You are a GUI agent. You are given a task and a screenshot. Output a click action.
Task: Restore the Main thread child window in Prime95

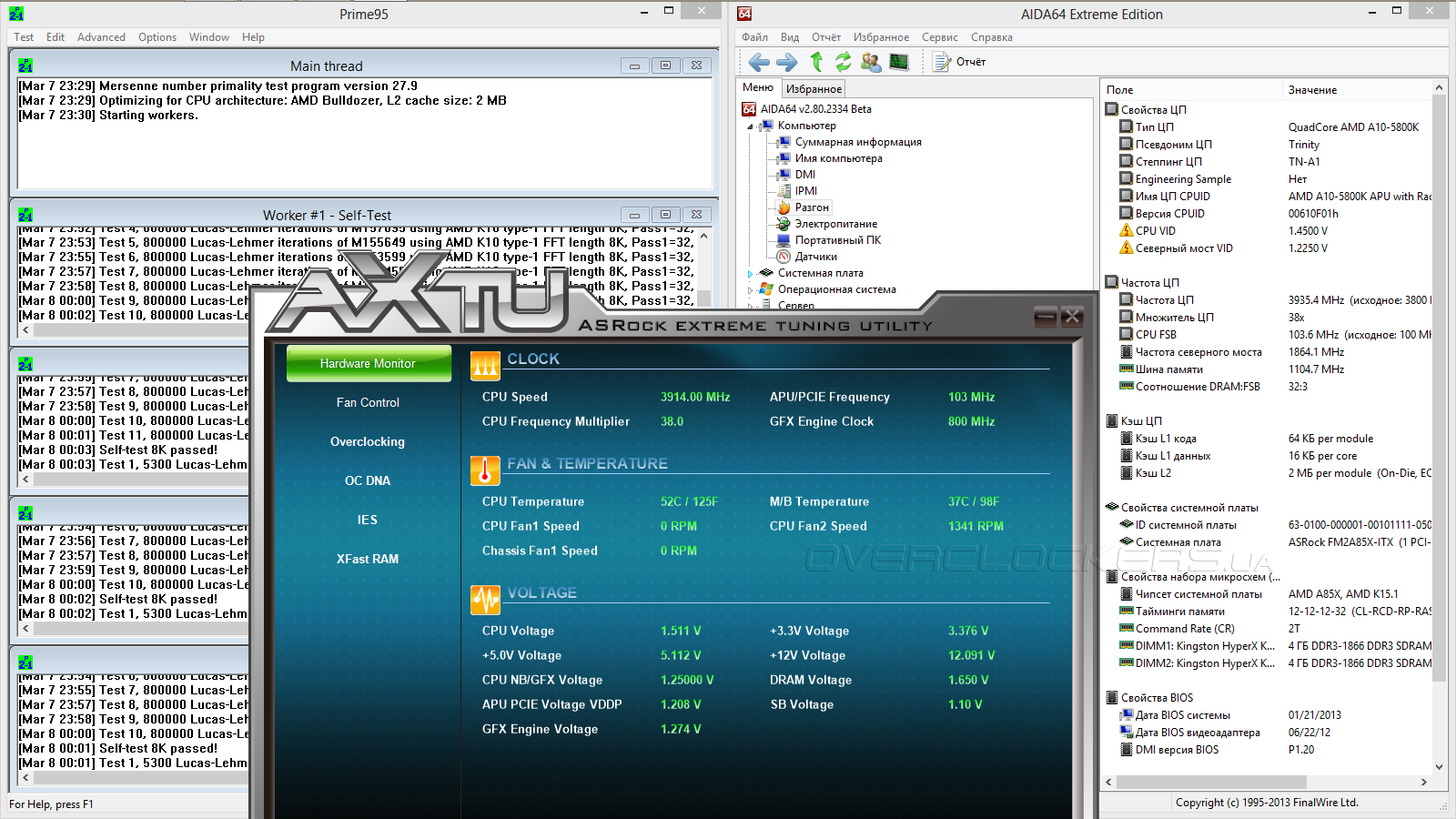(x=665, y=66)
